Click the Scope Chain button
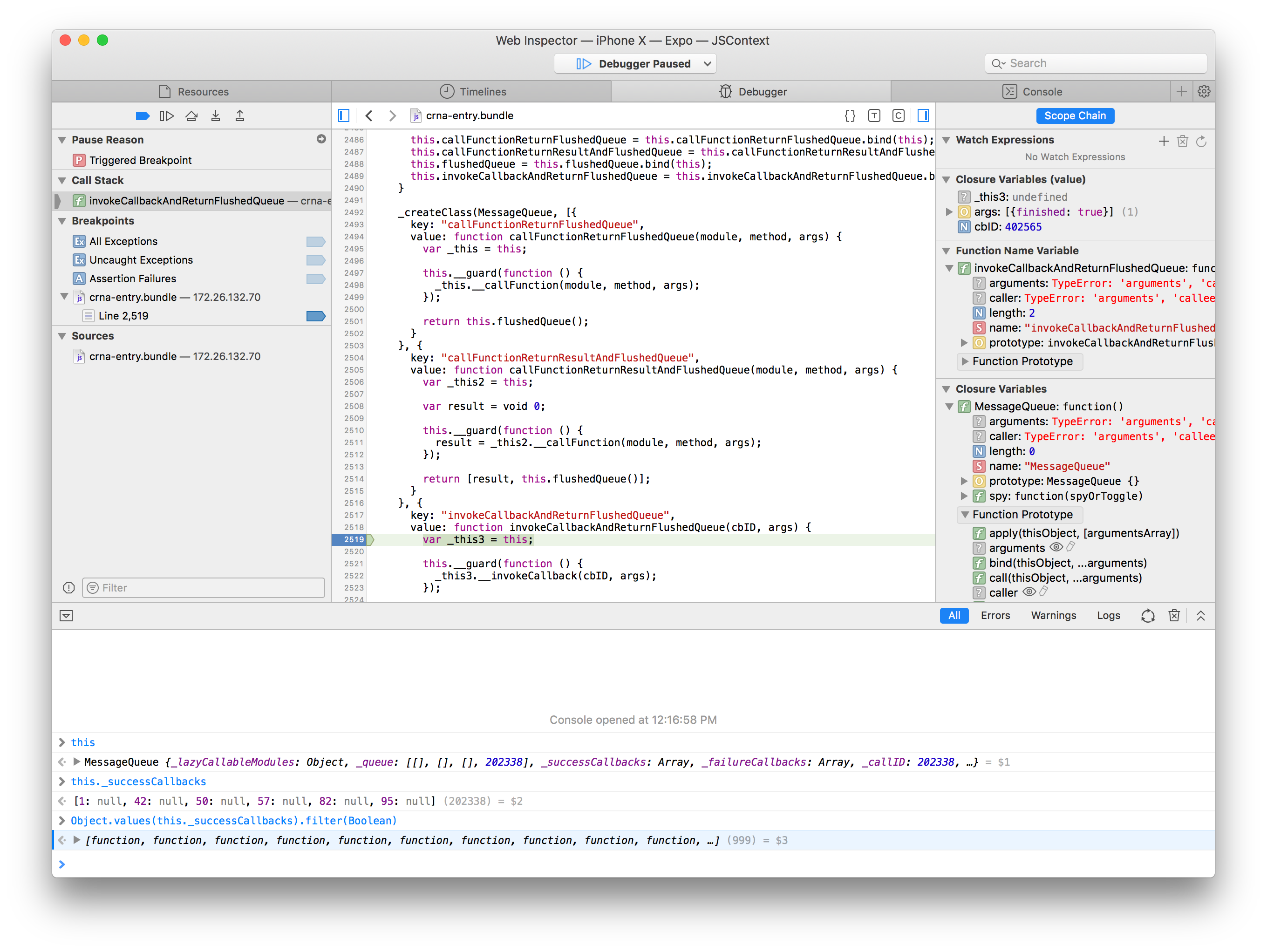The image size is (1267, 952). [x=1075, y=116]
